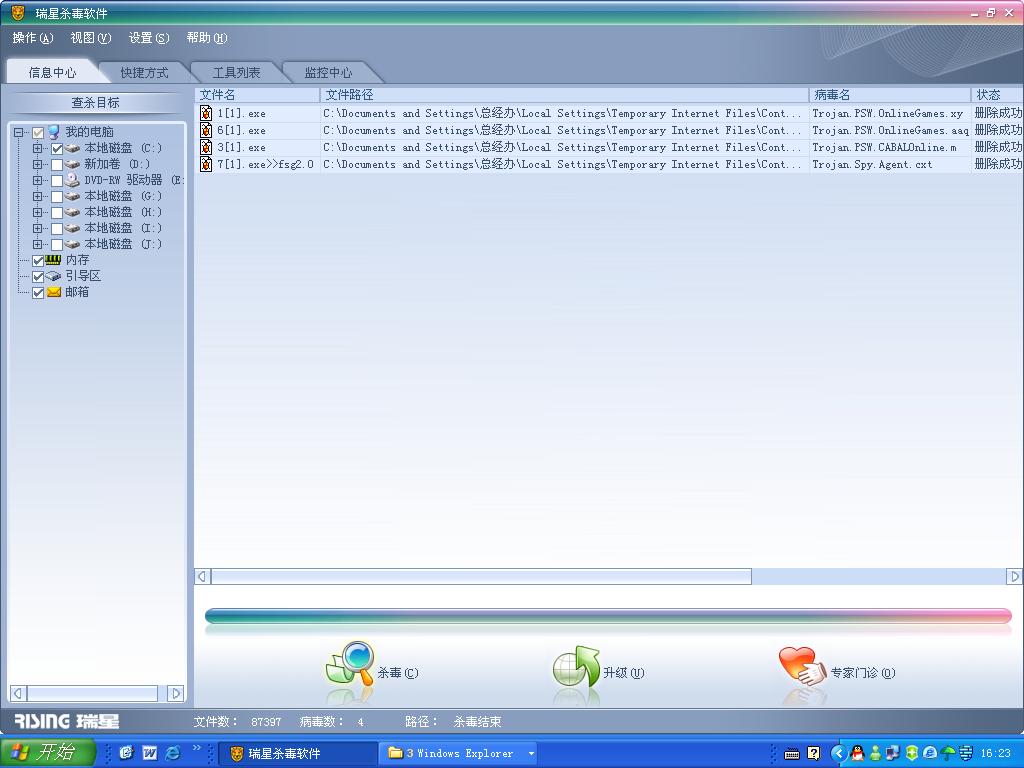Click the Rising lion logo in title bar

pyautogui.click(x=18, y=12)
